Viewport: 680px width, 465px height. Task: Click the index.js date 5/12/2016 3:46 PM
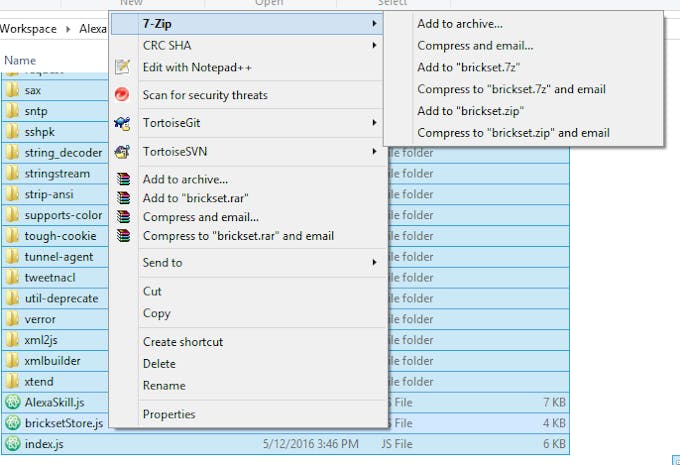pyautogui.click(x=311, y=444)
